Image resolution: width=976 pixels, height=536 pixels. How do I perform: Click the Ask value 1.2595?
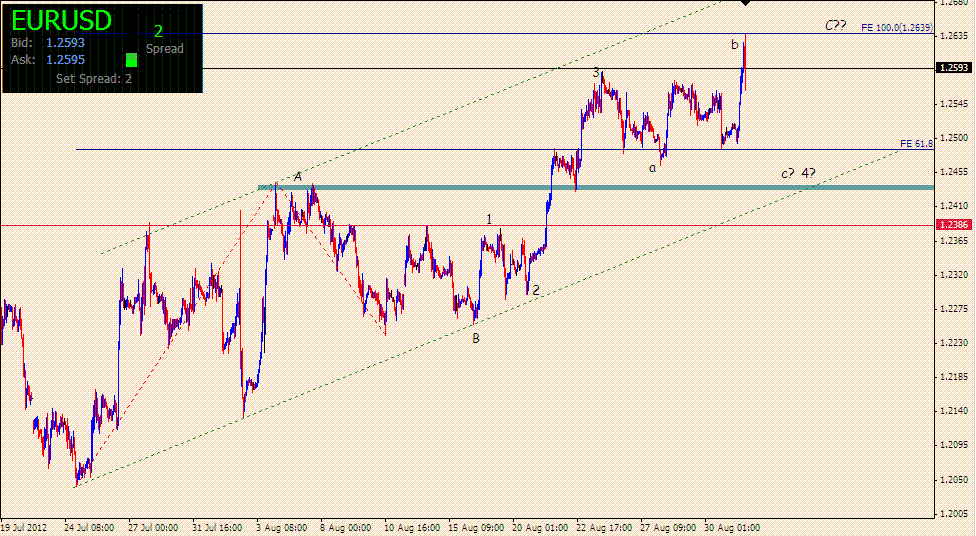point(65,60)
